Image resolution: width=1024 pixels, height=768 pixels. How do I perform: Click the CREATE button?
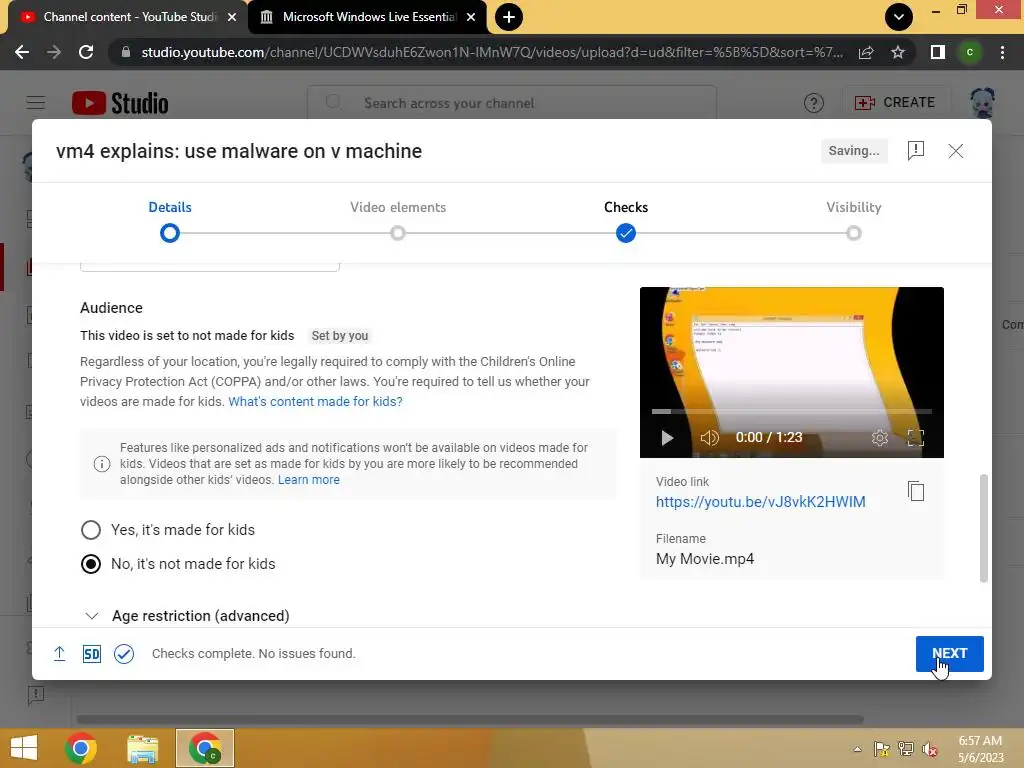tap(895, 103)
